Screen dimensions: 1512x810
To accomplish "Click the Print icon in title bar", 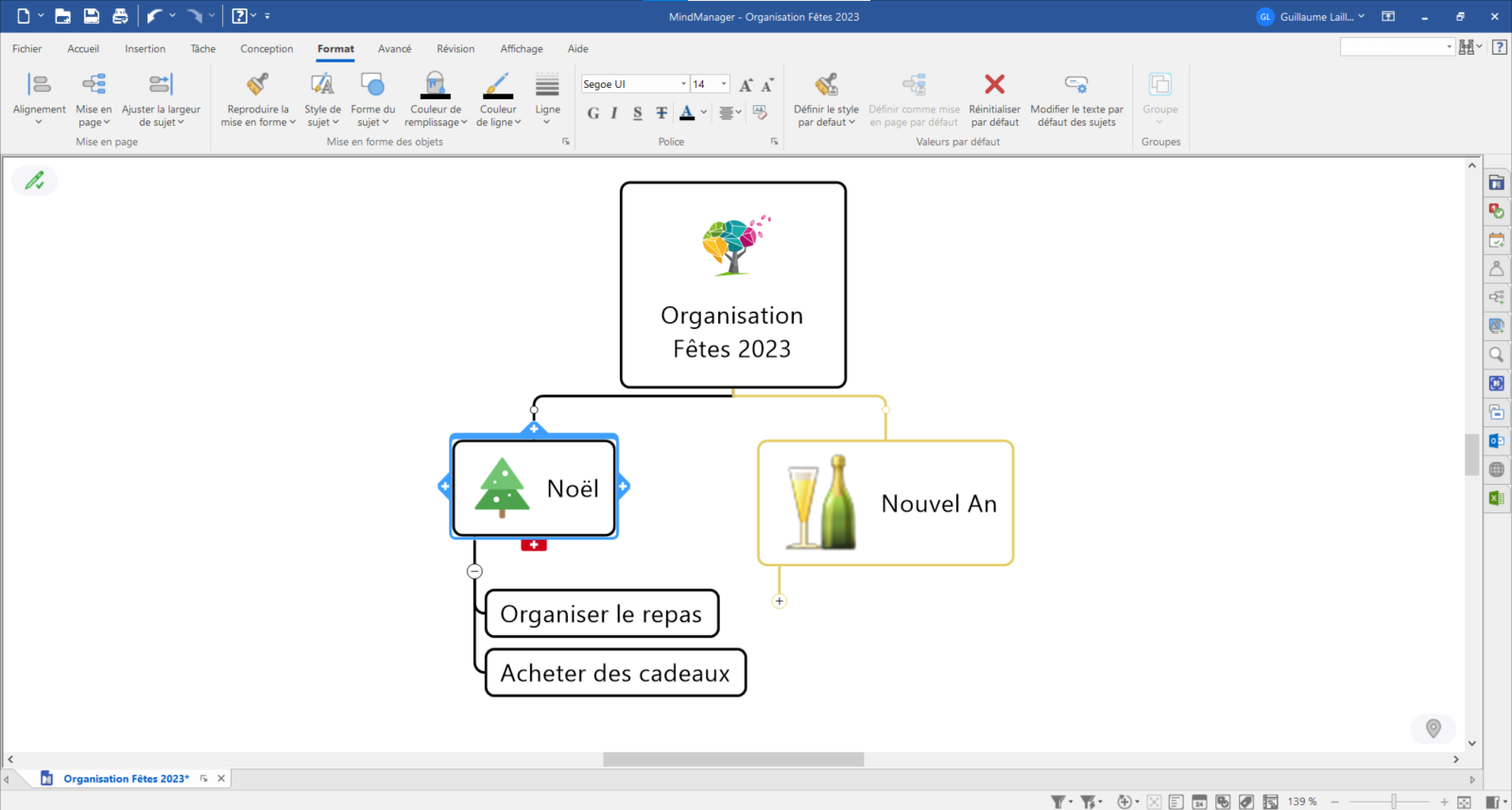I will point(120,16).
